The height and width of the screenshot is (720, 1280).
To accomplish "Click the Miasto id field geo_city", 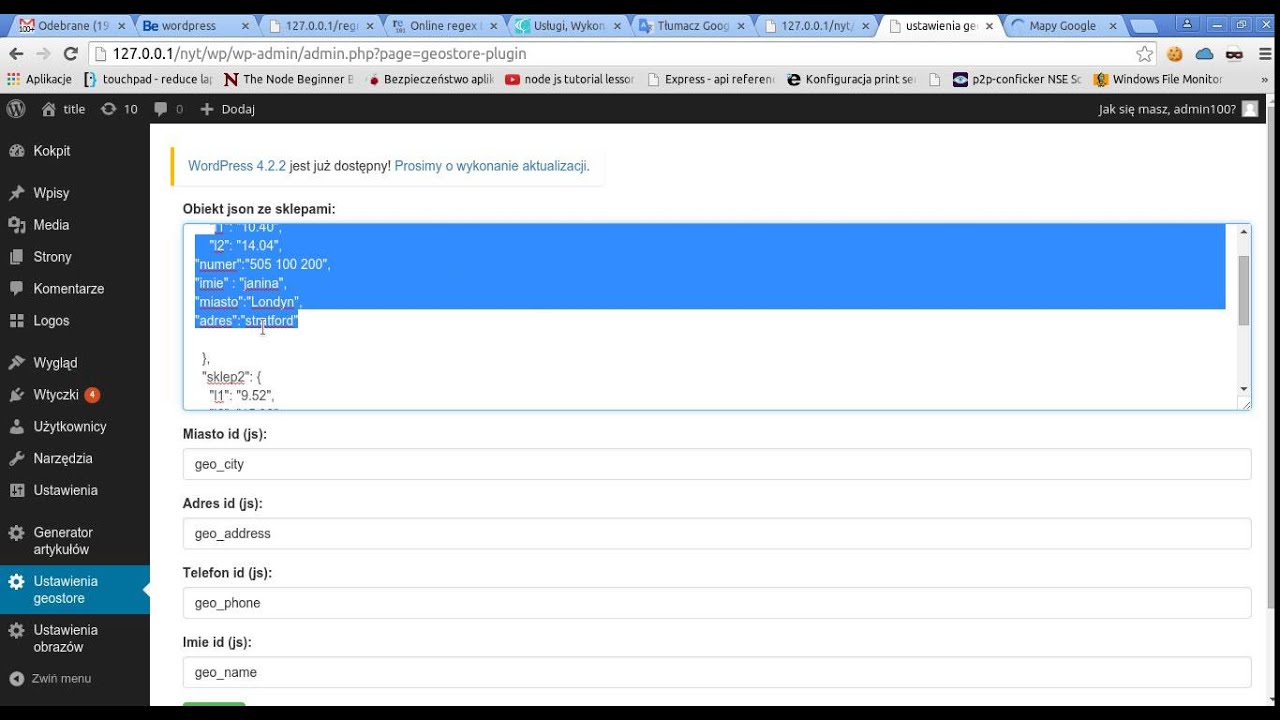I will click(x=717, y=464).
